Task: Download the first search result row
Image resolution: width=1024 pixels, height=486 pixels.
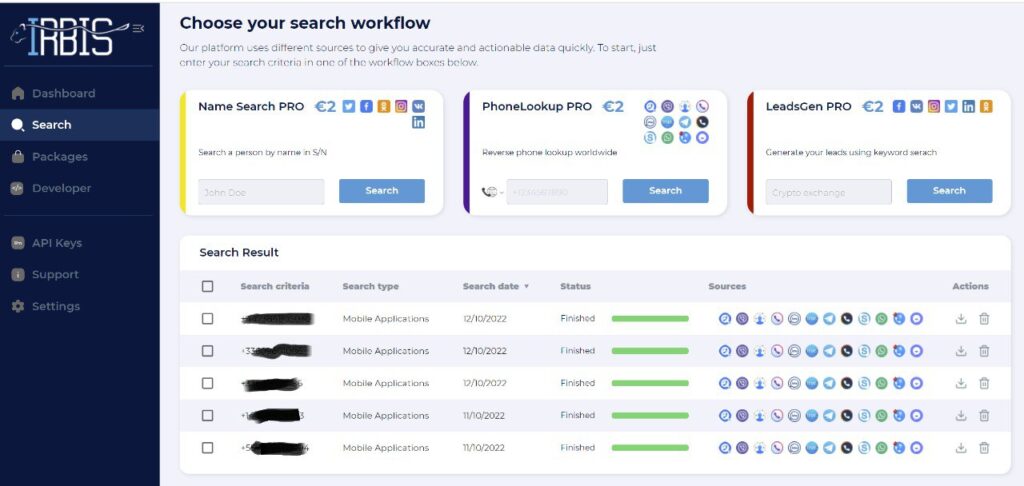Action: 960,319
